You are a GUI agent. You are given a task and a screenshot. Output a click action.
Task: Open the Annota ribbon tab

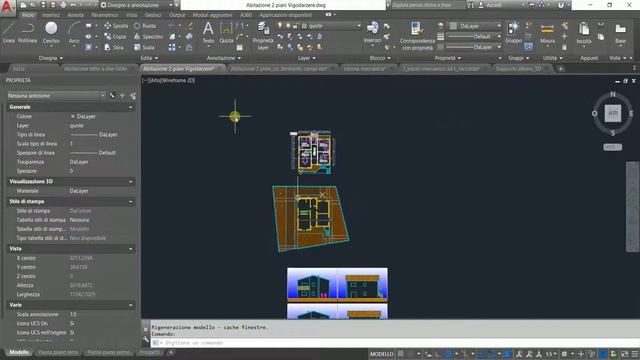click(76, 15)
